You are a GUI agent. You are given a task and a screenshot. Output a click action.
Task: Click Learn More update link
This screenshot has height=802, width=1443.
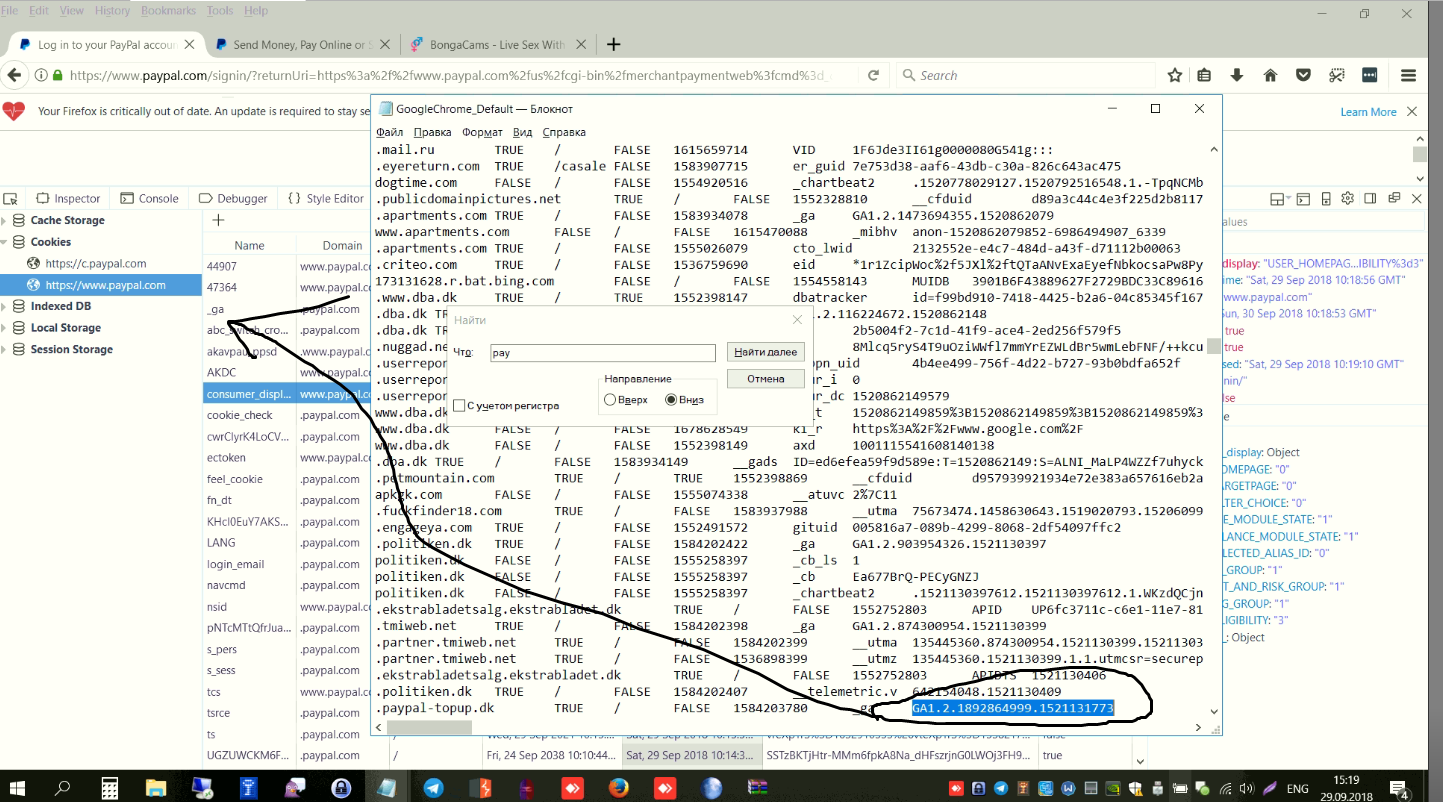point(1368,112)
